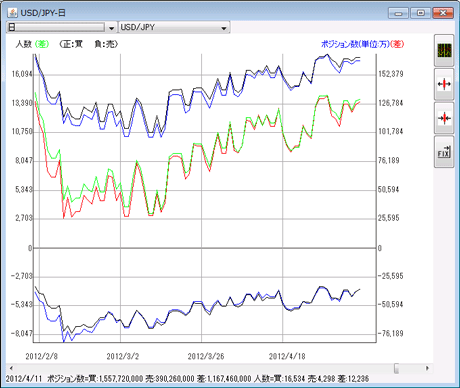Image resolution: width=460 pixels, height=388 pixels.
Task: Click the 2012/4/18 date label
Action: tap(287, 356)
